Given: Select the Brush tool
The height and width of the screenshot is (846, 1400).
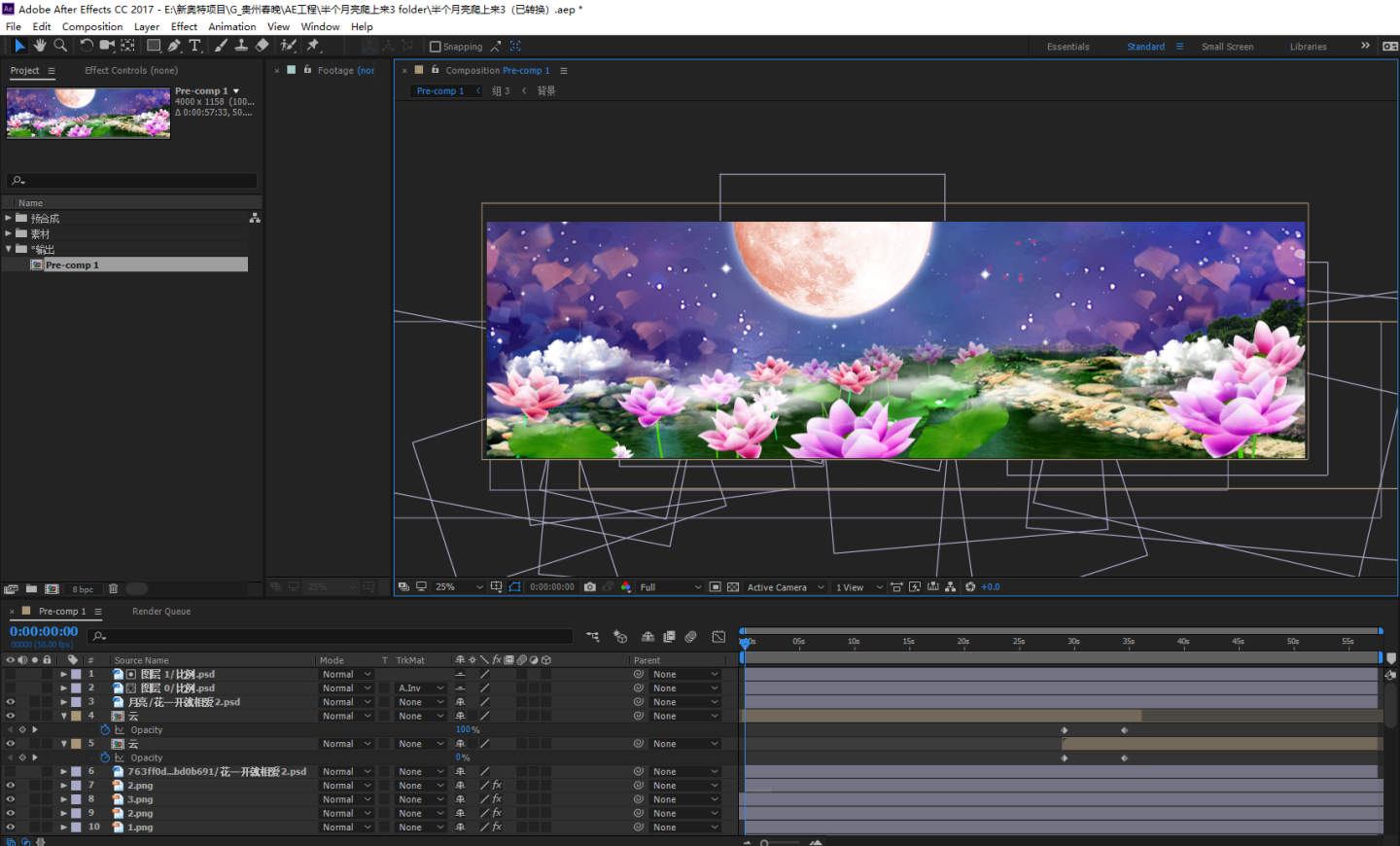Looking at the screenshot, I should (x=221, y=46).
